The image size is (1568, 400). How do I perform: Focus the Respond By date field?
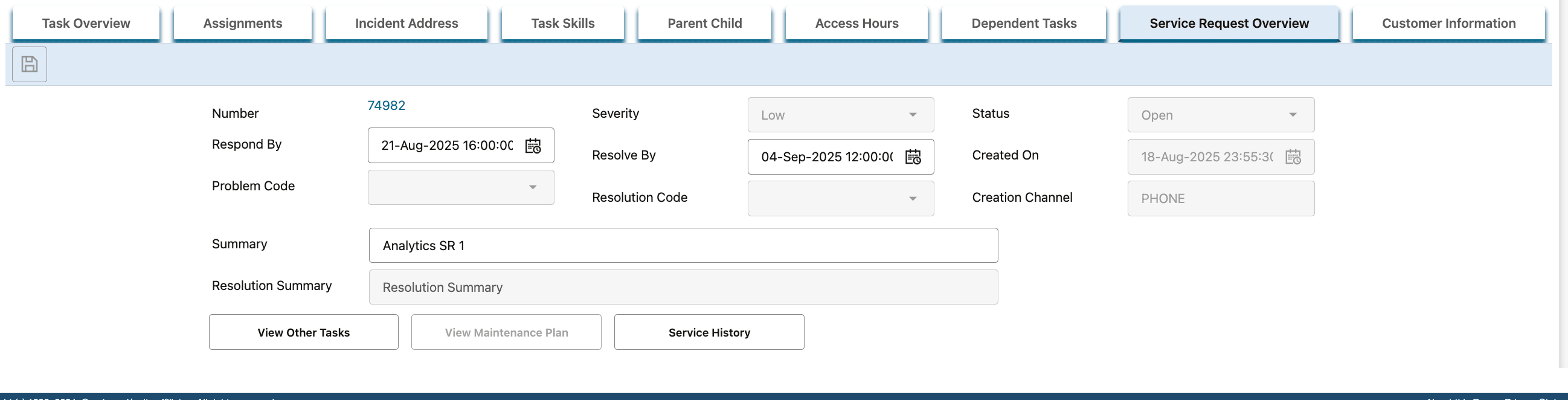coord(447,146)
